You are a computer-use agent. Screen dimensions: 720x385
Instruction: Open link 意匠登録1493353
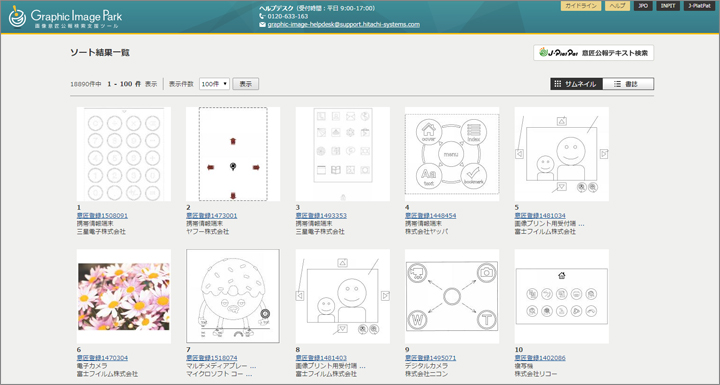[321, 215]
